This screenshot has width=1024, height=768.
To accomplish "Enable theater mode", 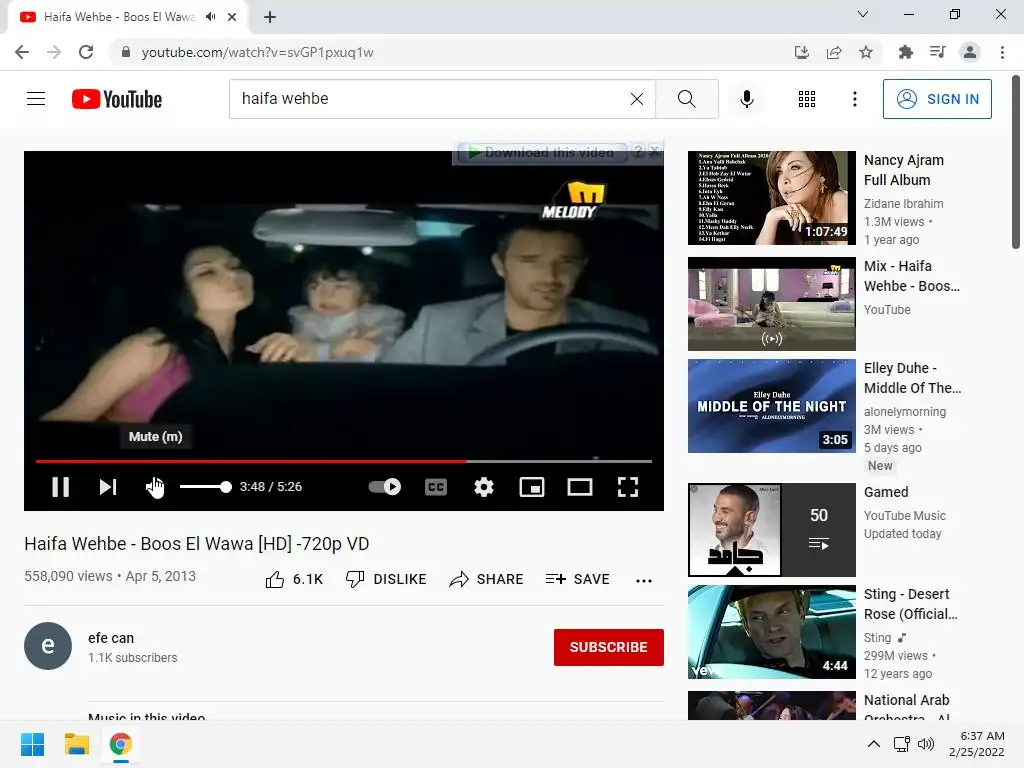I will coord(580,487).
